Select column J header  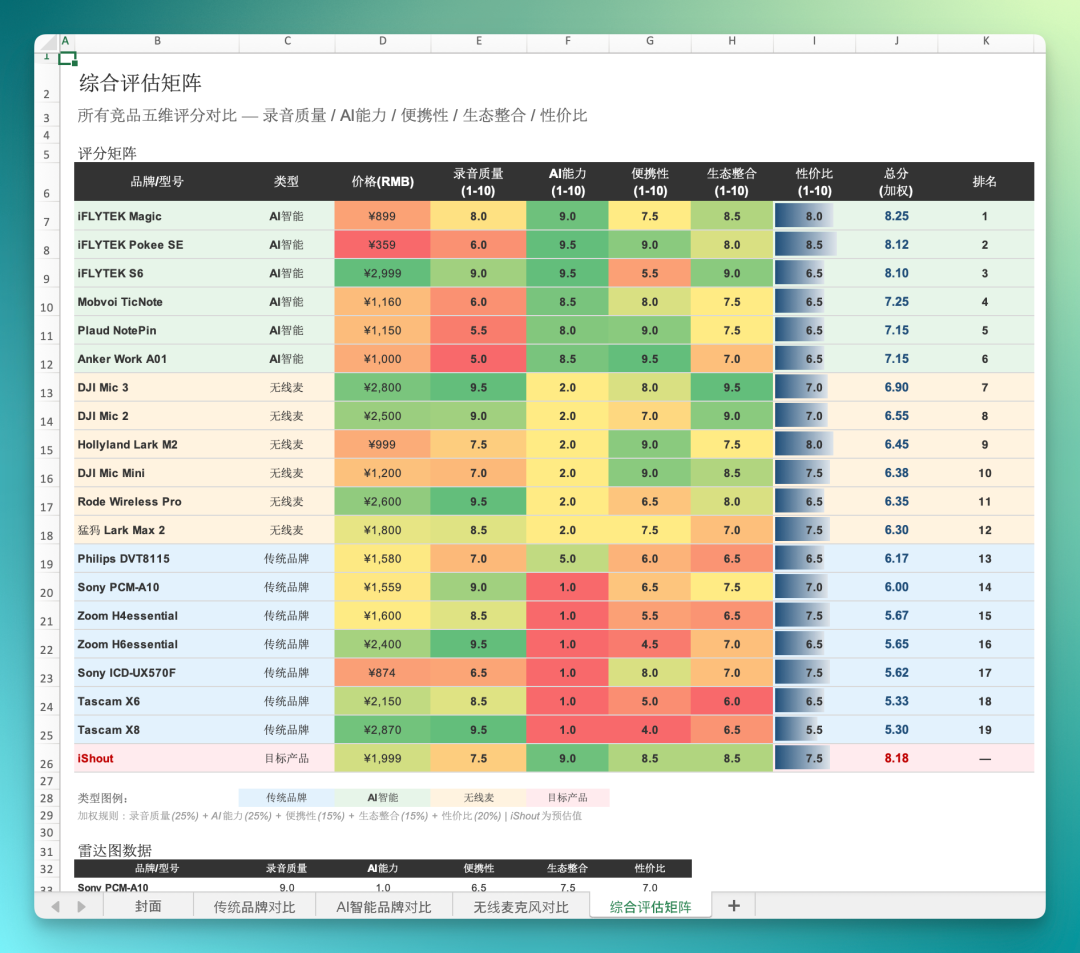pyautogui.click(x=896, y=41)
